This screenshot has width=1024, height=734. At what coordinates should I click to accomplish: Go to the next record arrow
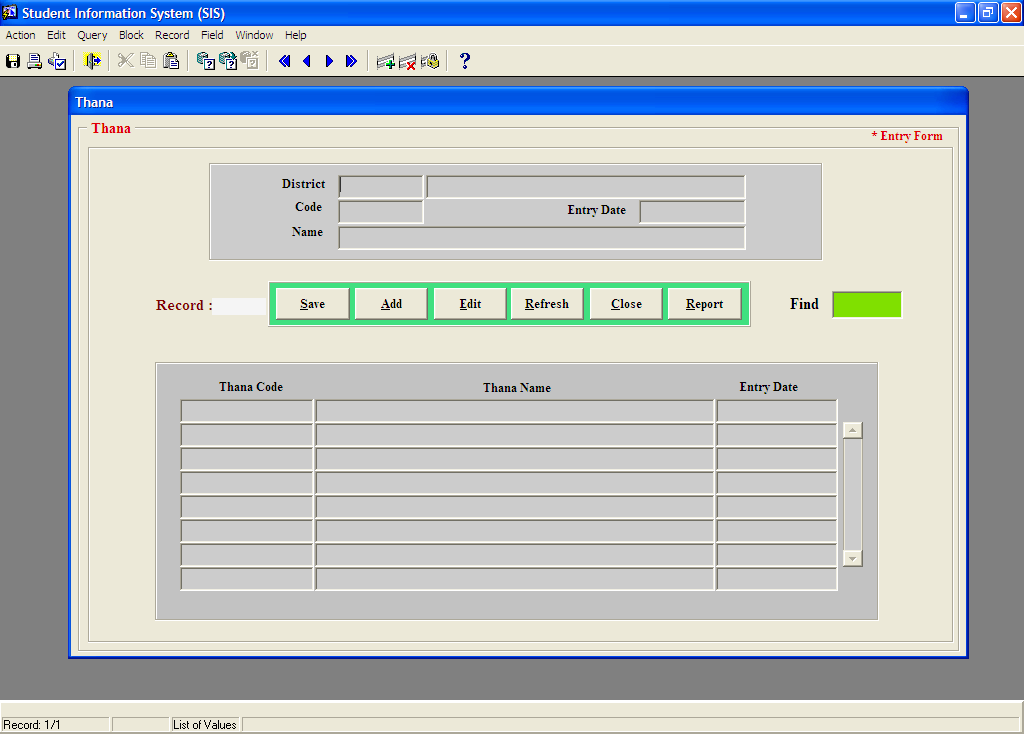click(x=329, y=61)
